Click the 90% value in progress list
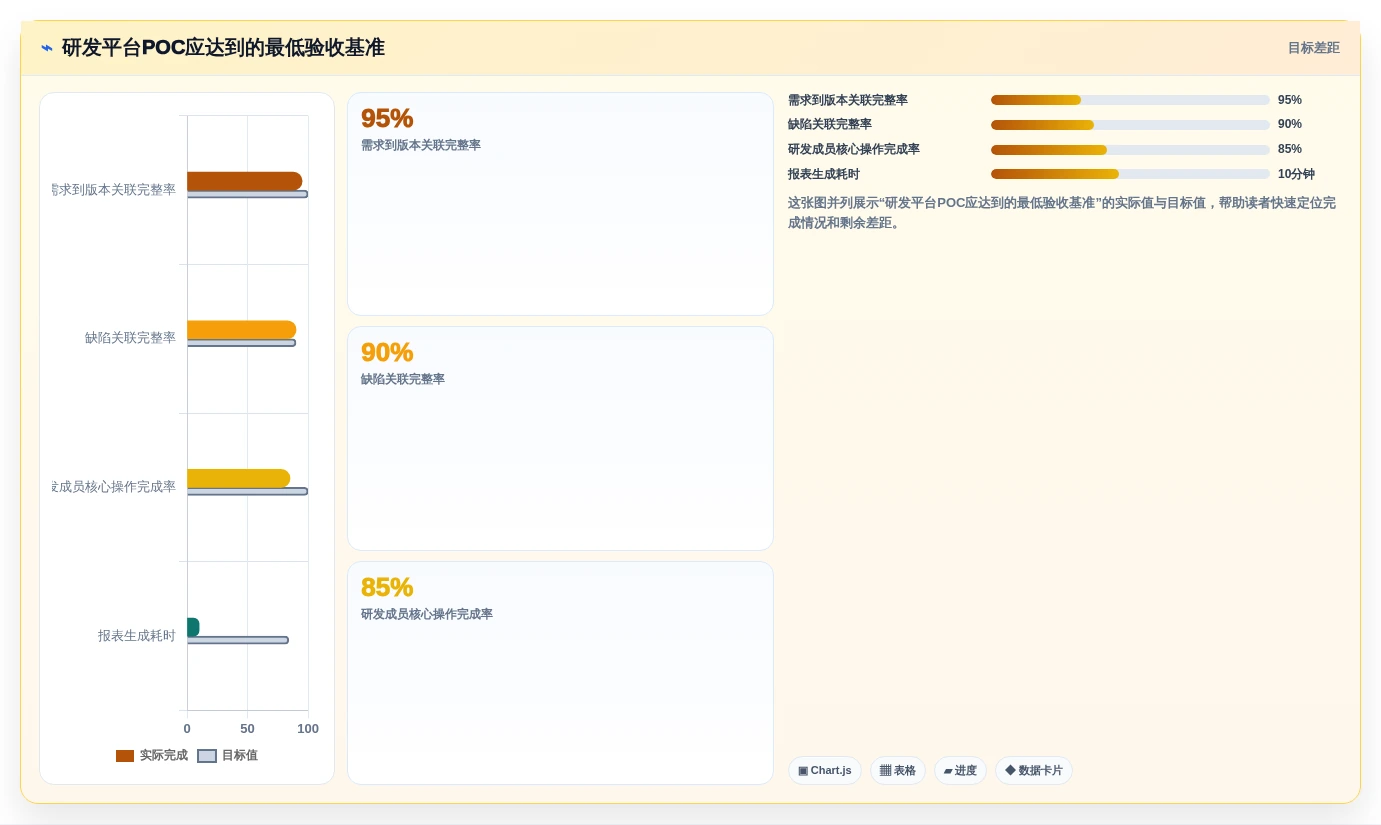 1290,124
